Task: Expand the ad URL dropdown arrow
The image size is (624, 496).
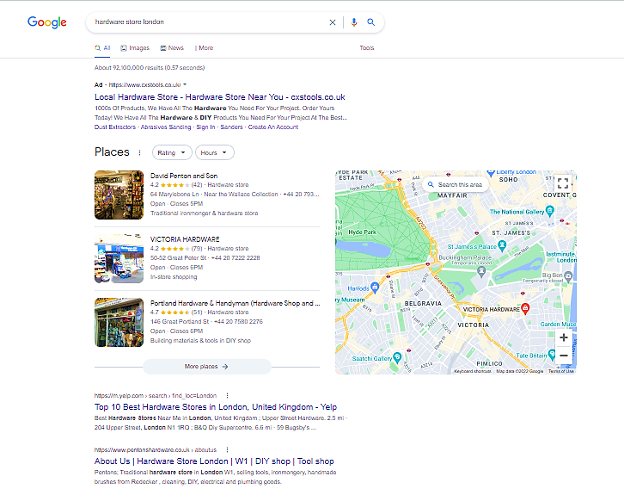Action: [185, 84]
